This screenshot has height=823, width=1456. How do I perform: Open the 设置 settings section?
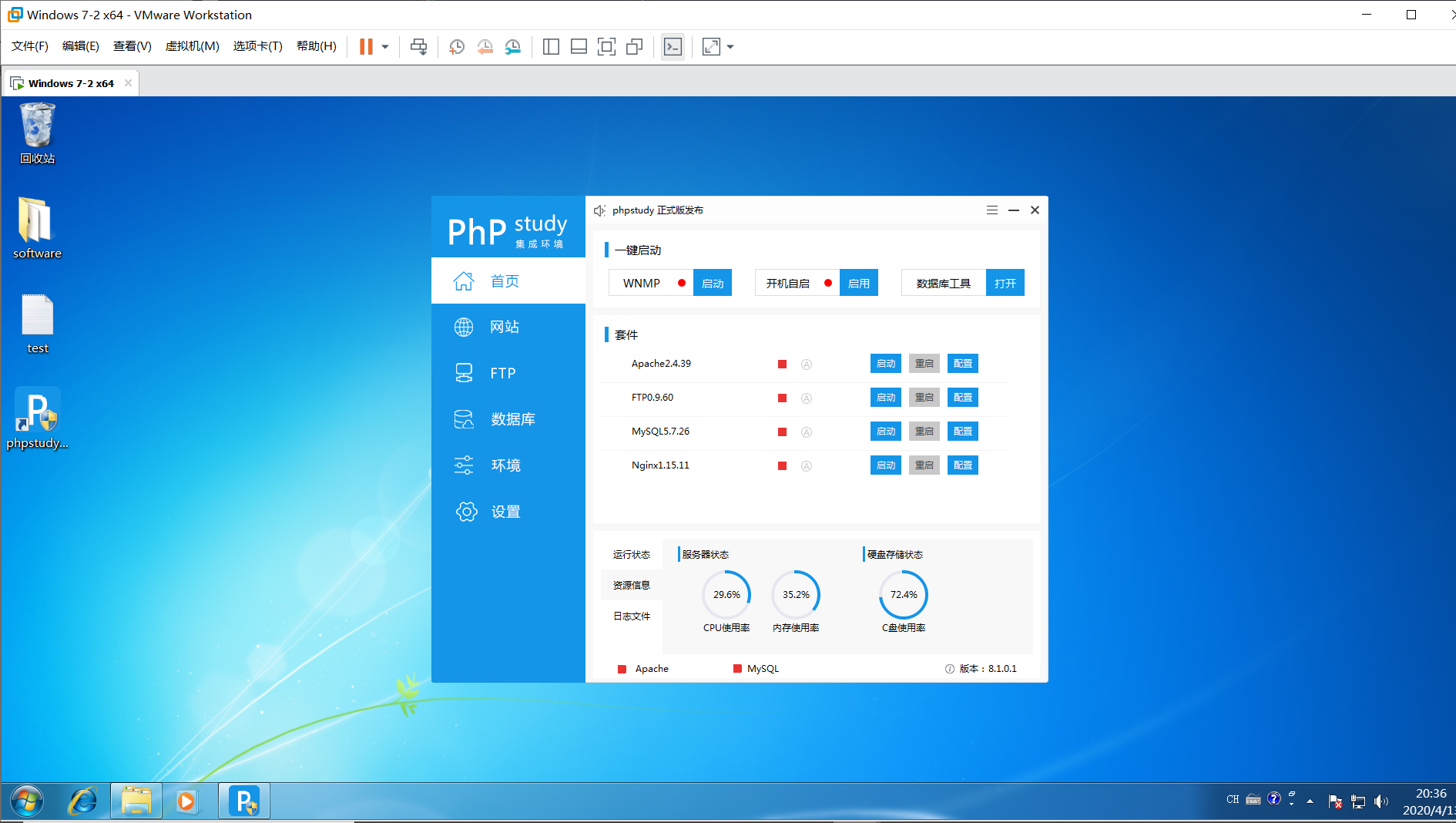point(508,512)
